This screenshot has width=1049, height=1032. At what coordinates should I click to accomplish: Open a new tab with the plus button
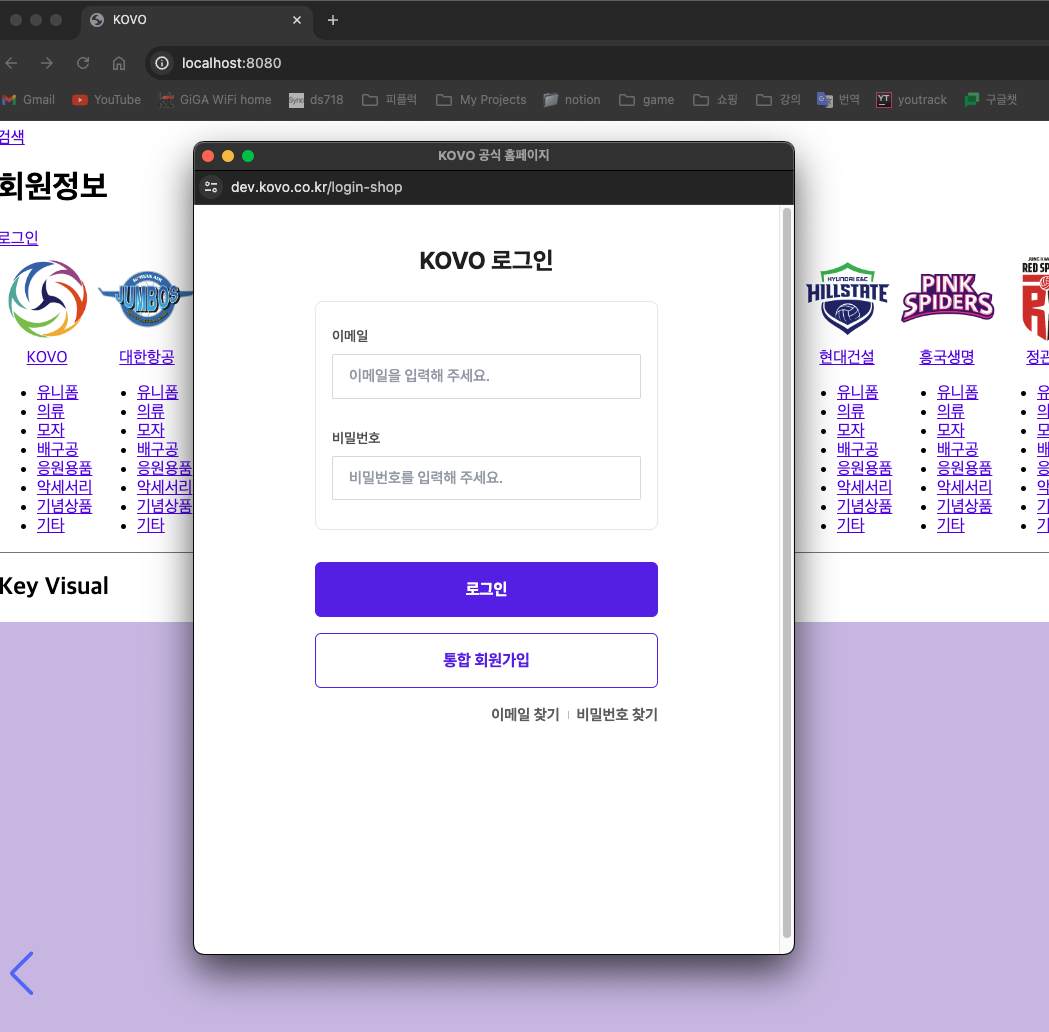[x=332, y=20]
